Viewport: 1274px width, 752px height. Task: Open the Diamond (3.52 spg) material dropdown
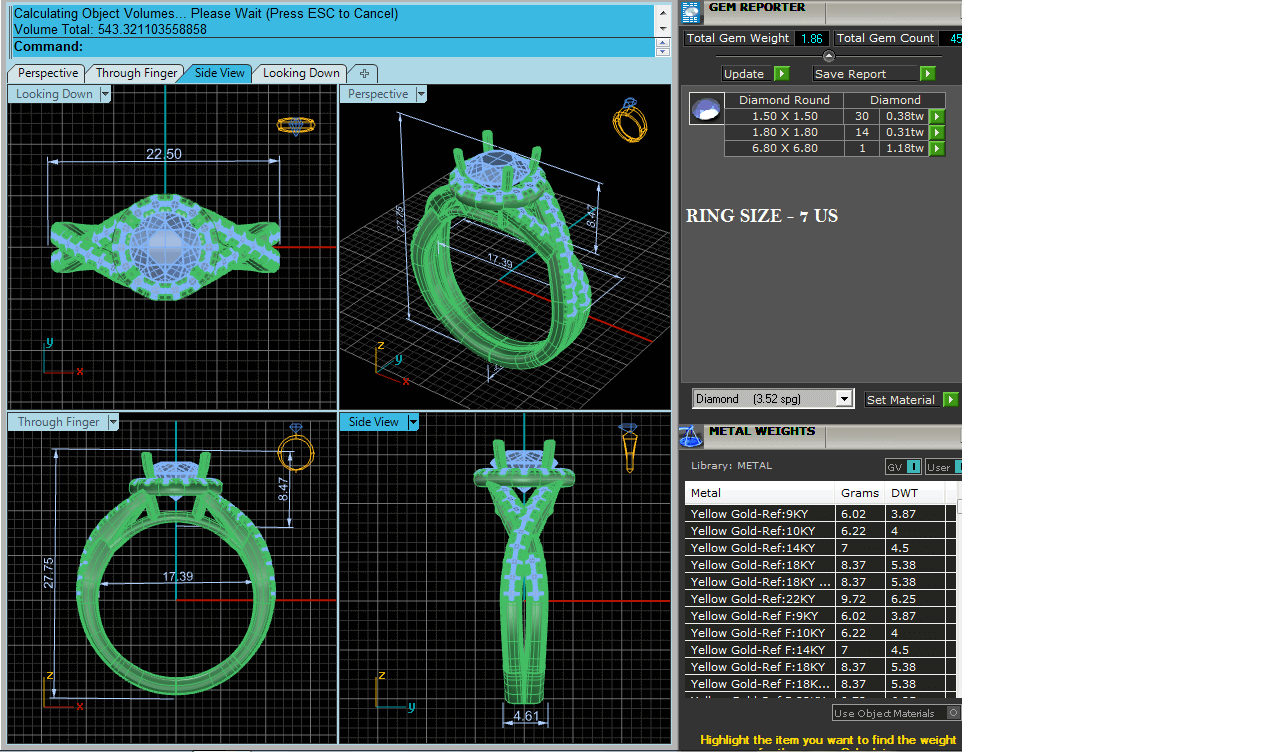coord(844,399)
